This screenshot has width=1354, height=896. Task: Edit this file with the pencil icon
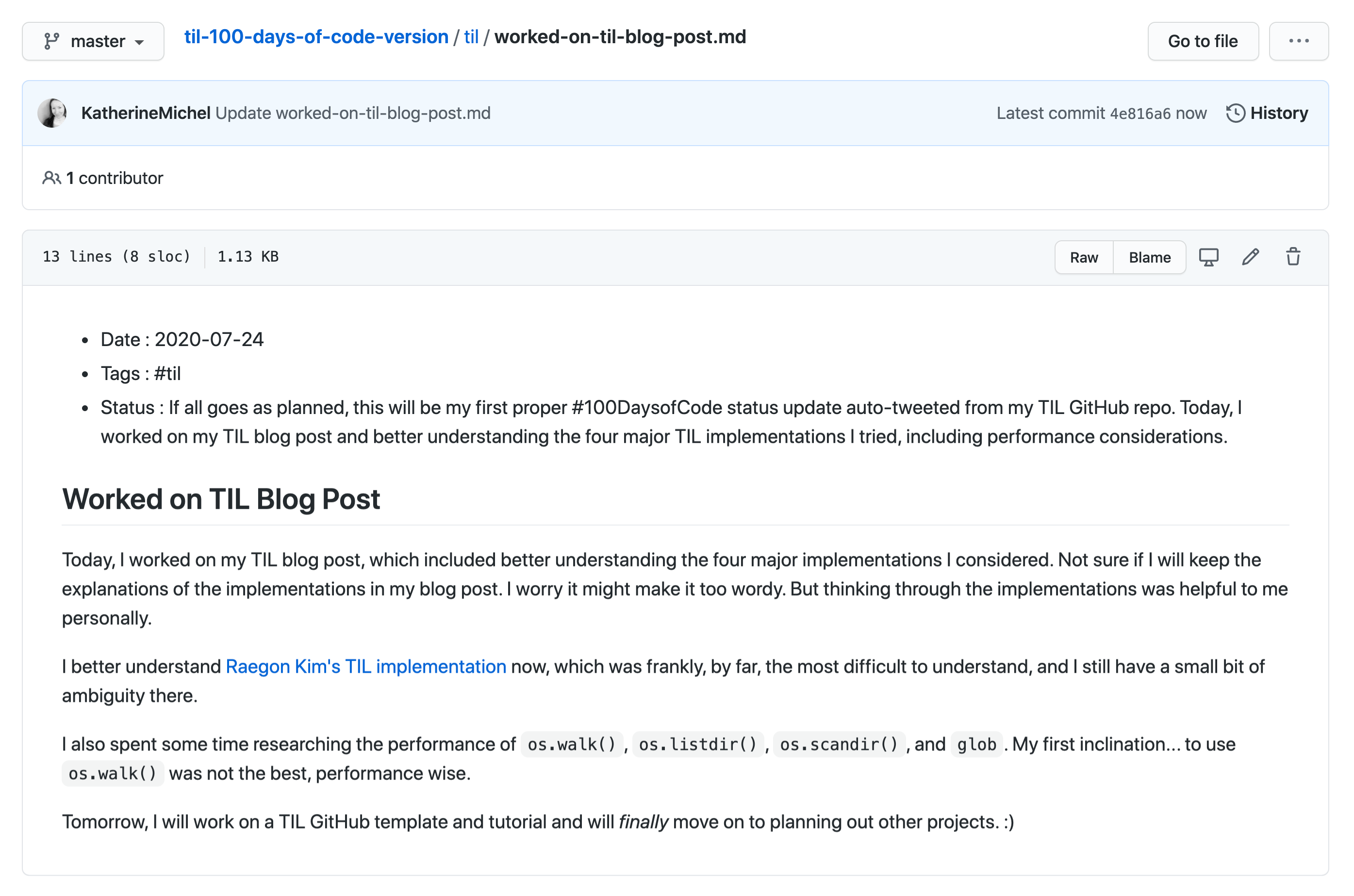point(1250,257)
